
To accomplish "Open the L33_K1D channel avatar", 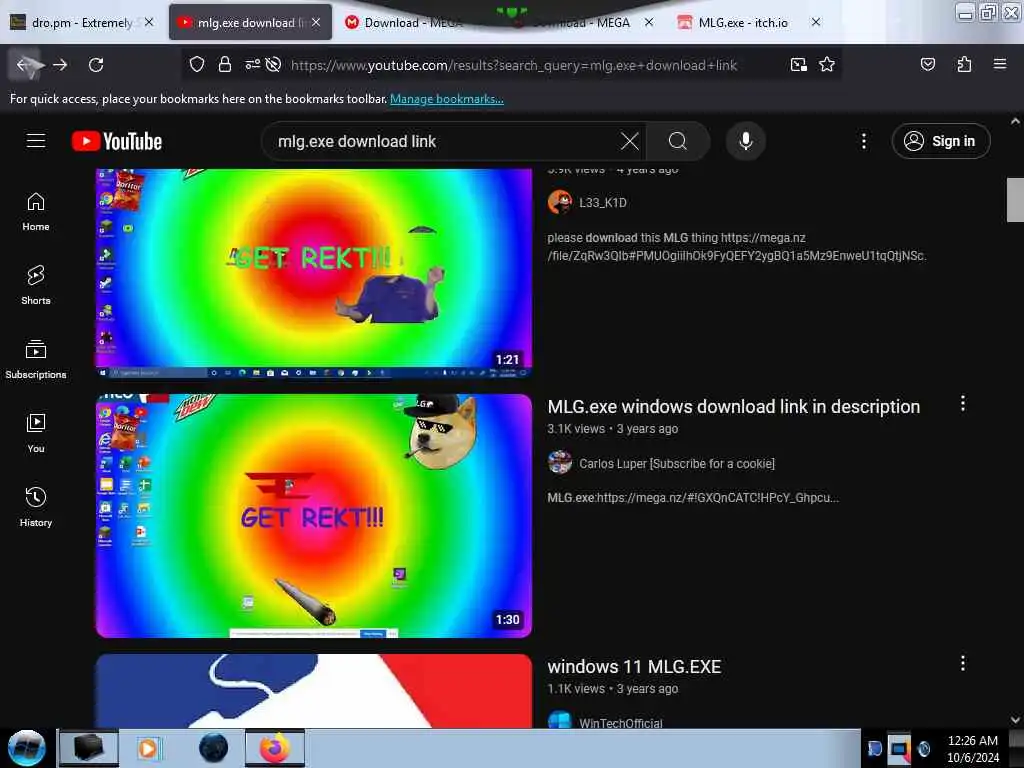I will point(560,202).
